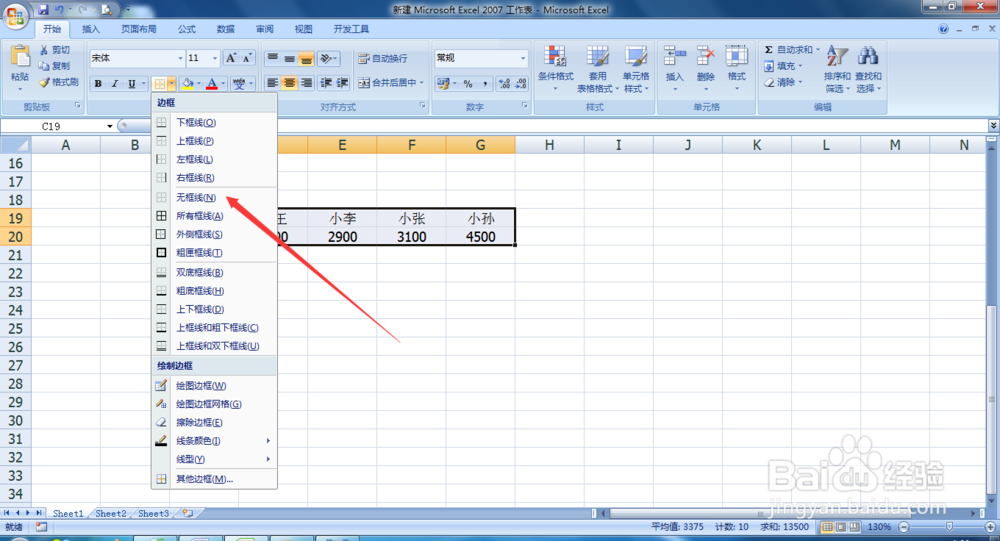The width and height of the screenshot is (1000, 541).
Task: Select All Borders (所有框线) menu item
Action: 214,216
